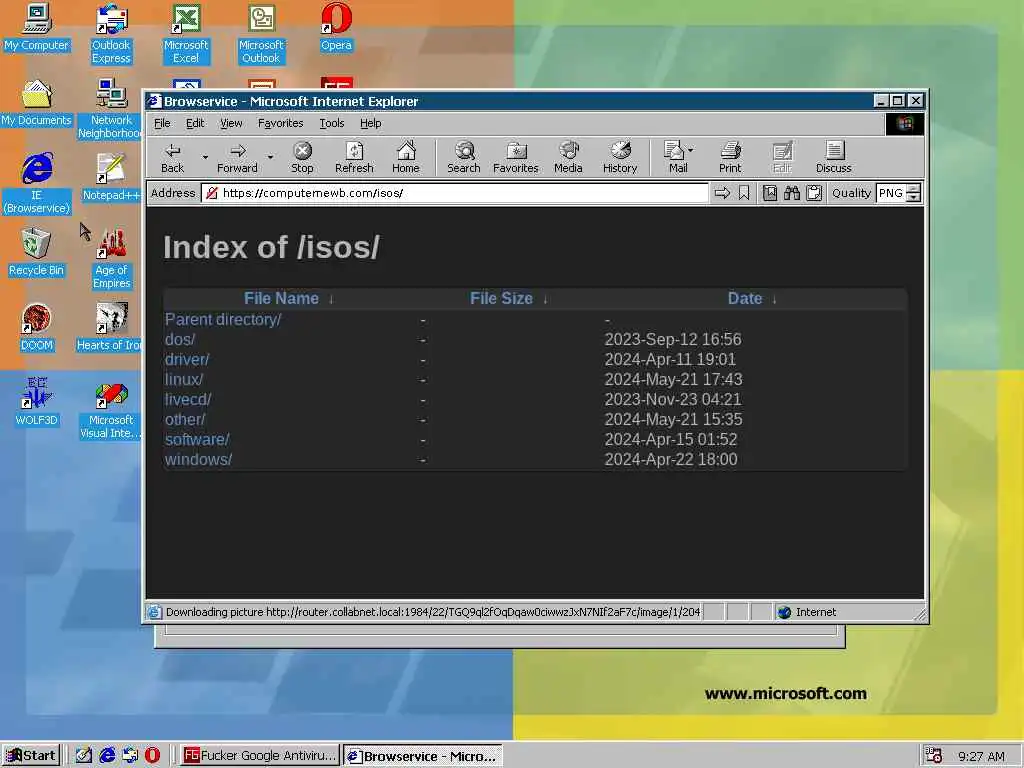Open the other/ folder link
The height and width of the screenshot is (768, 1024).
[185, 419]
